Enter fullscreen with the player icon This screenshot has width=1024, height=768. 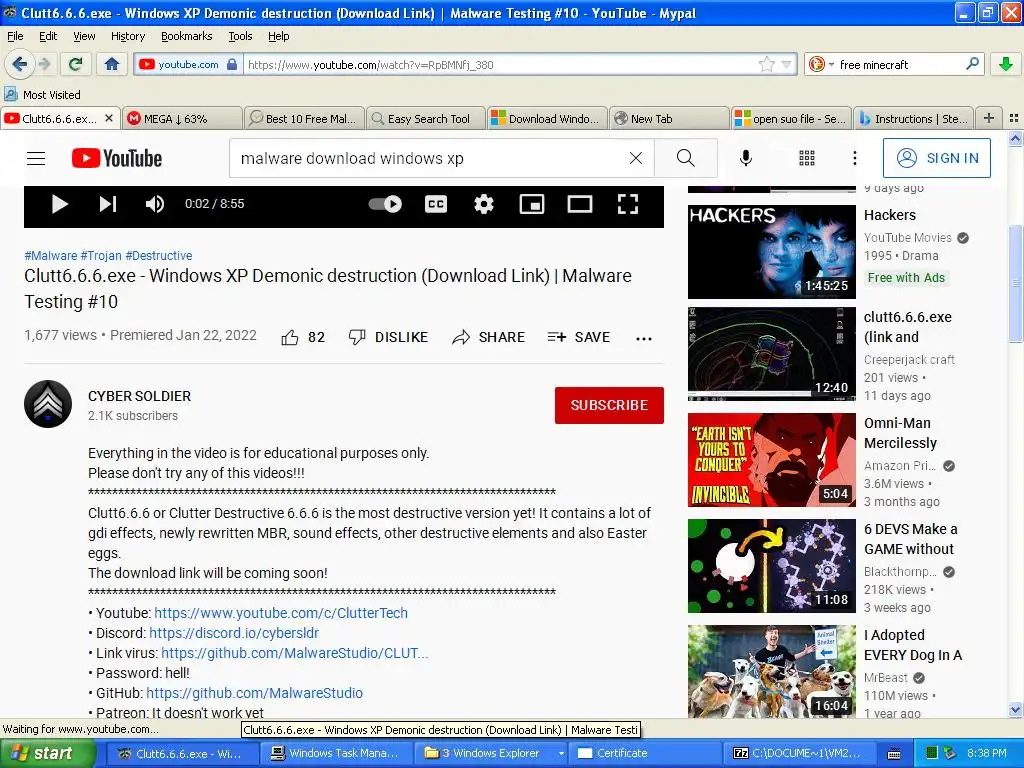[628, 204]
